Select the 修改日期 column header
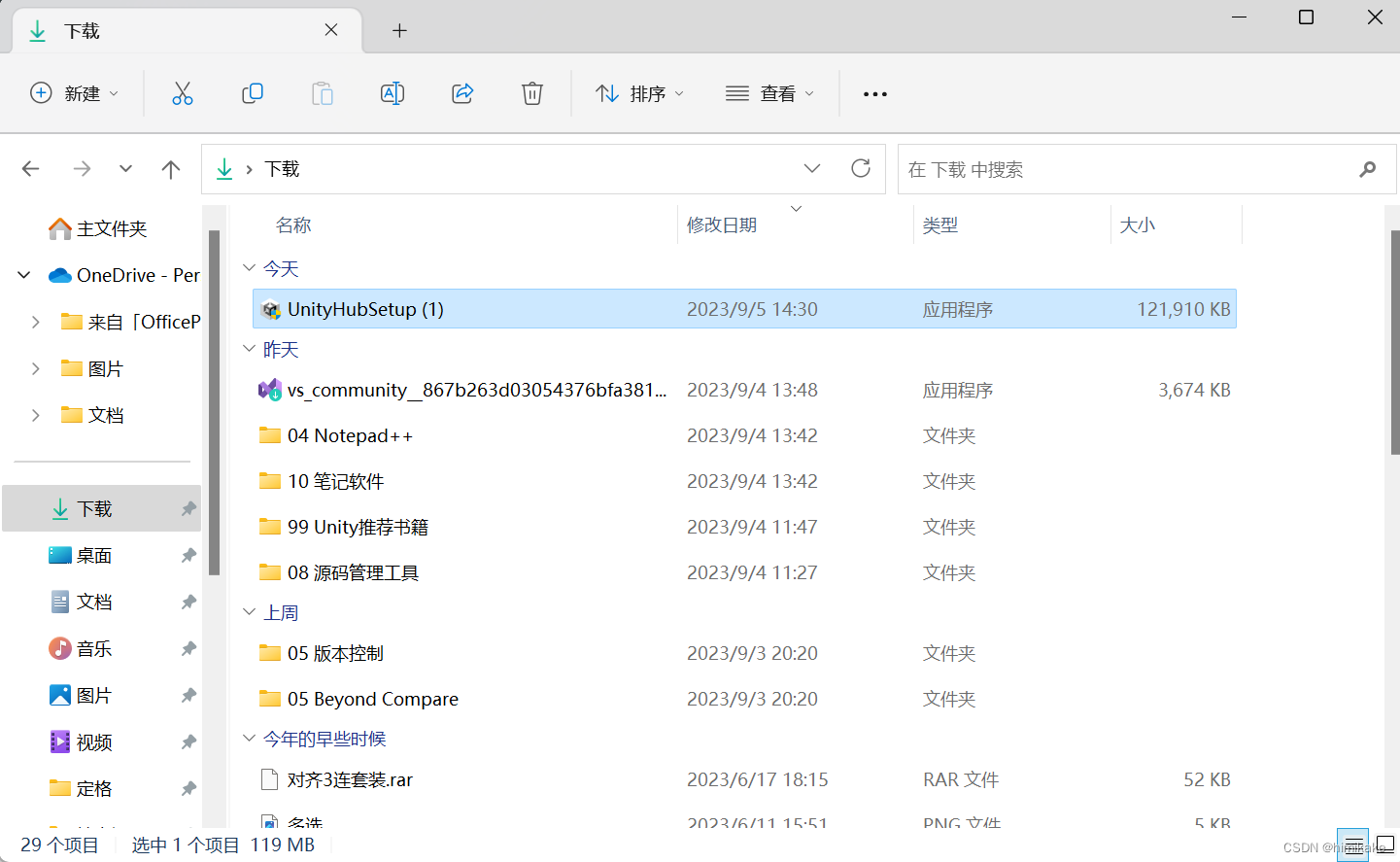 722,224
